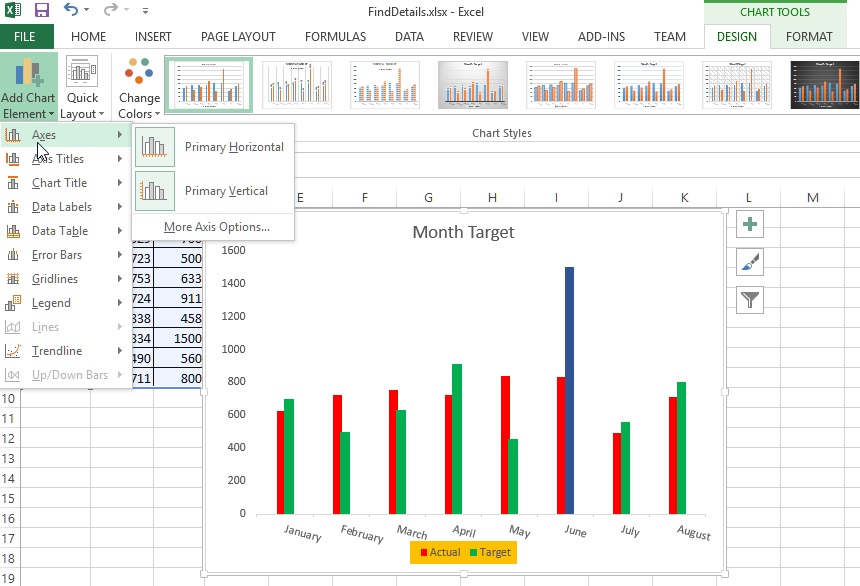Image resolution: width=860 pixels, height=586 pixels.
Task: Switch to the INSERT tab
Action: click(153, 37)
